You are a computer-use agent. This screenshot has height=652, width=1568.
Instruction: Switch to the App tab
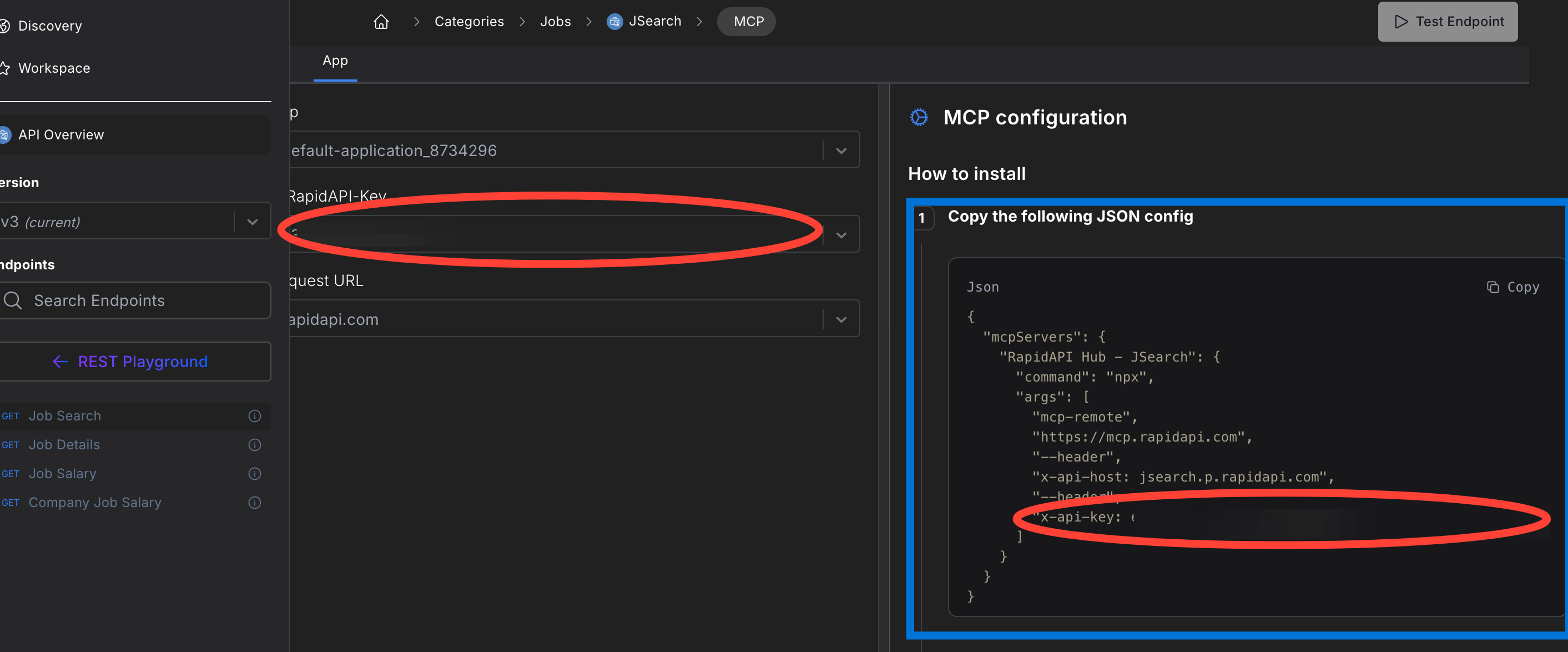(x=335, y=61)
